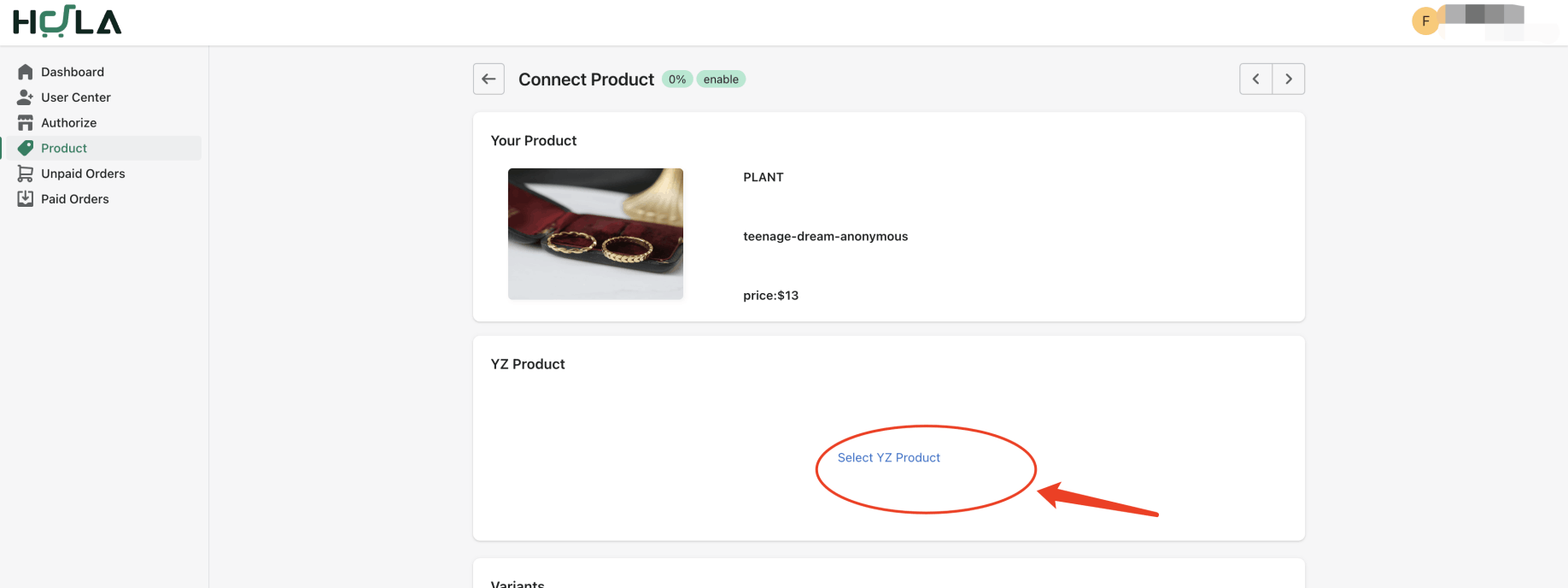Click the Authorize store icon
Screen dimensions: 1568x588
[26, 123]
